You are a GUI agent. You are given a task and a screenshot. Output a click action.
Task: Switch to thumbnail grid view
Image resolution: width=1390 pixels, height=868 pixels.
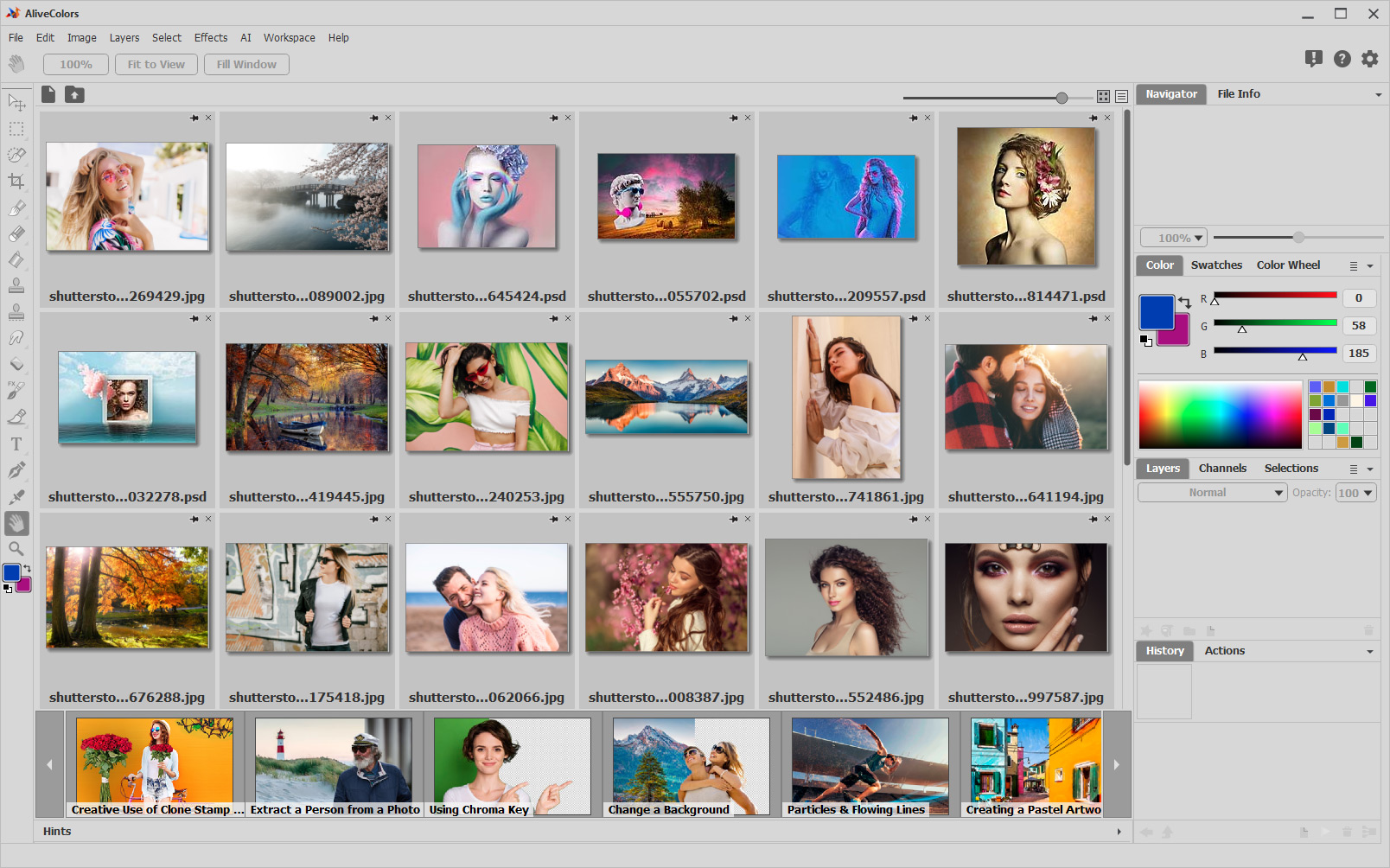pos(1104,97)
